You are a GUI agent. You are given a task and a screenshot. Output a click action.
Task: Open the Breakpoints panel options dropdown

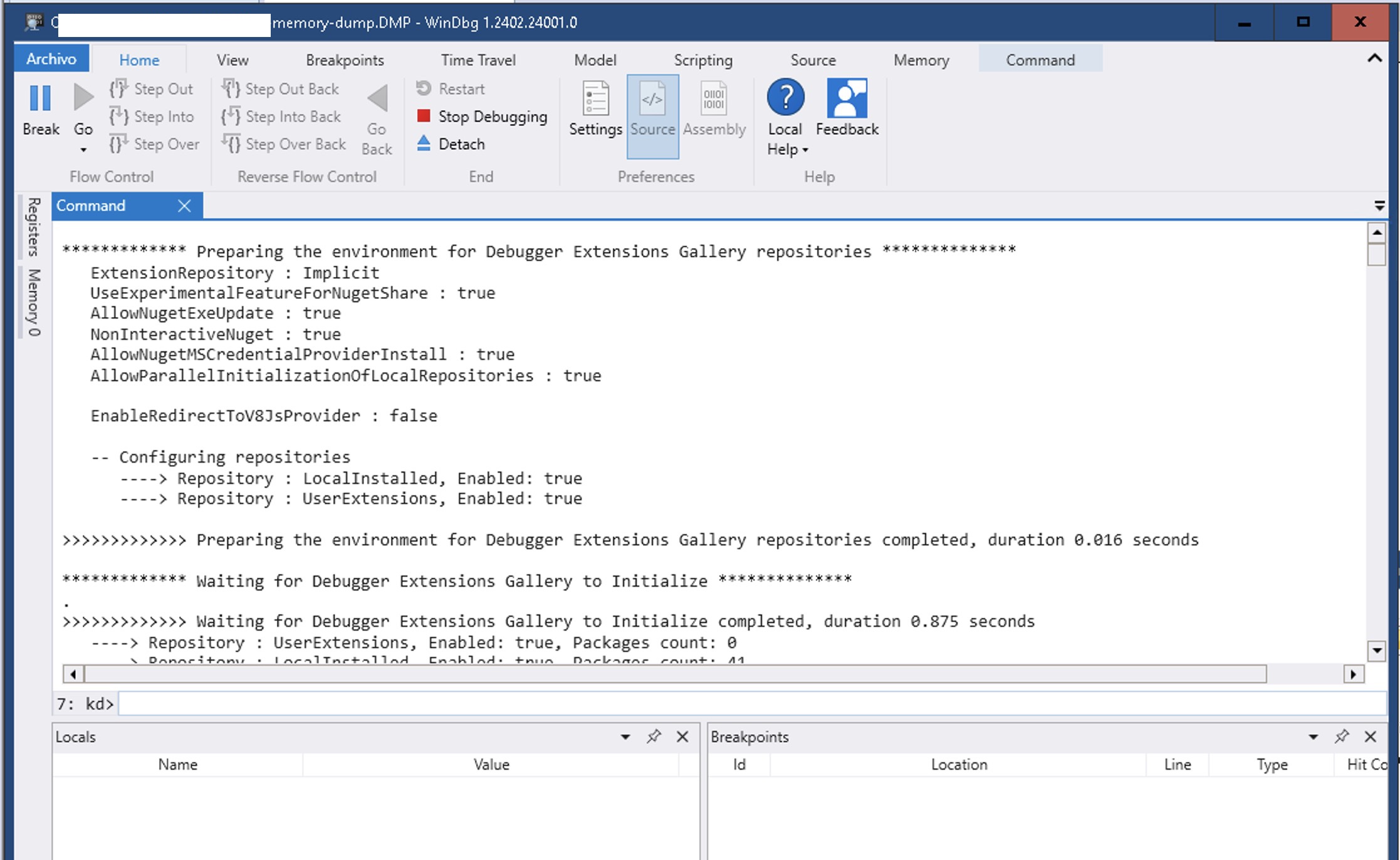(x=1313, y=737)
